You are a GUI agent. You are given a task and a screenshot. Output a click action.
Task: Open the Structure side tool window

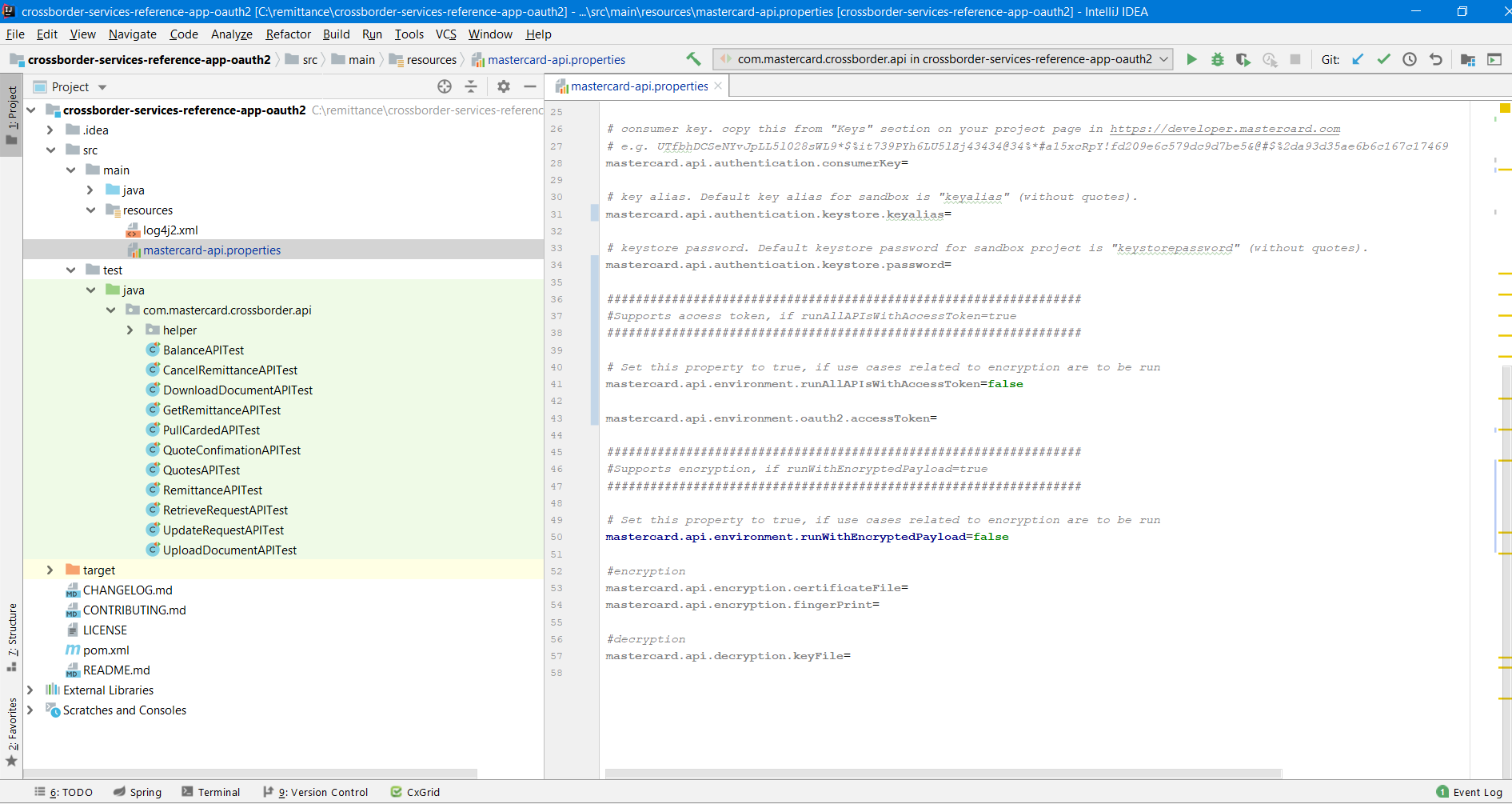12,637
